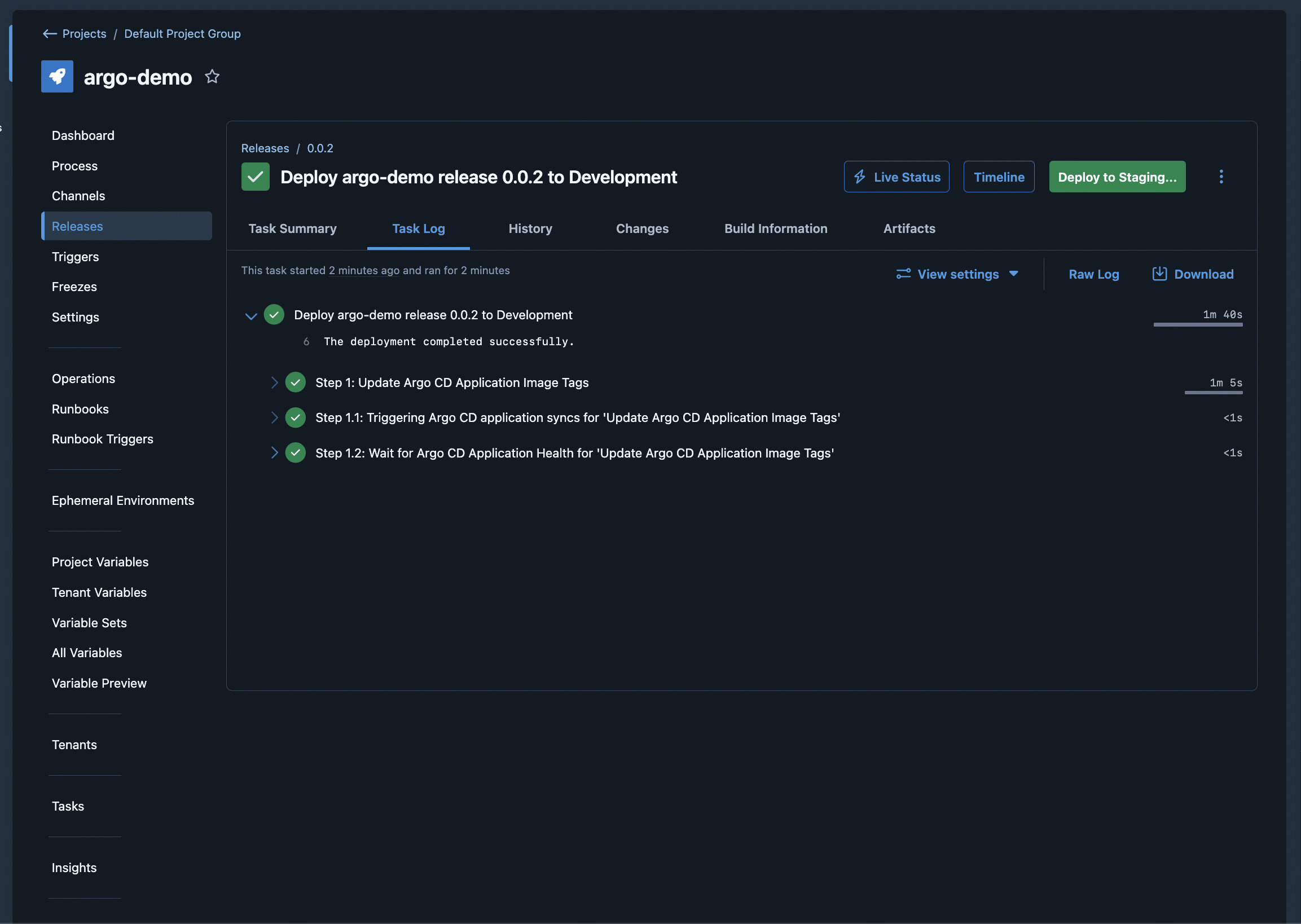Open Freezes in the sidebar

coord(74,287)
